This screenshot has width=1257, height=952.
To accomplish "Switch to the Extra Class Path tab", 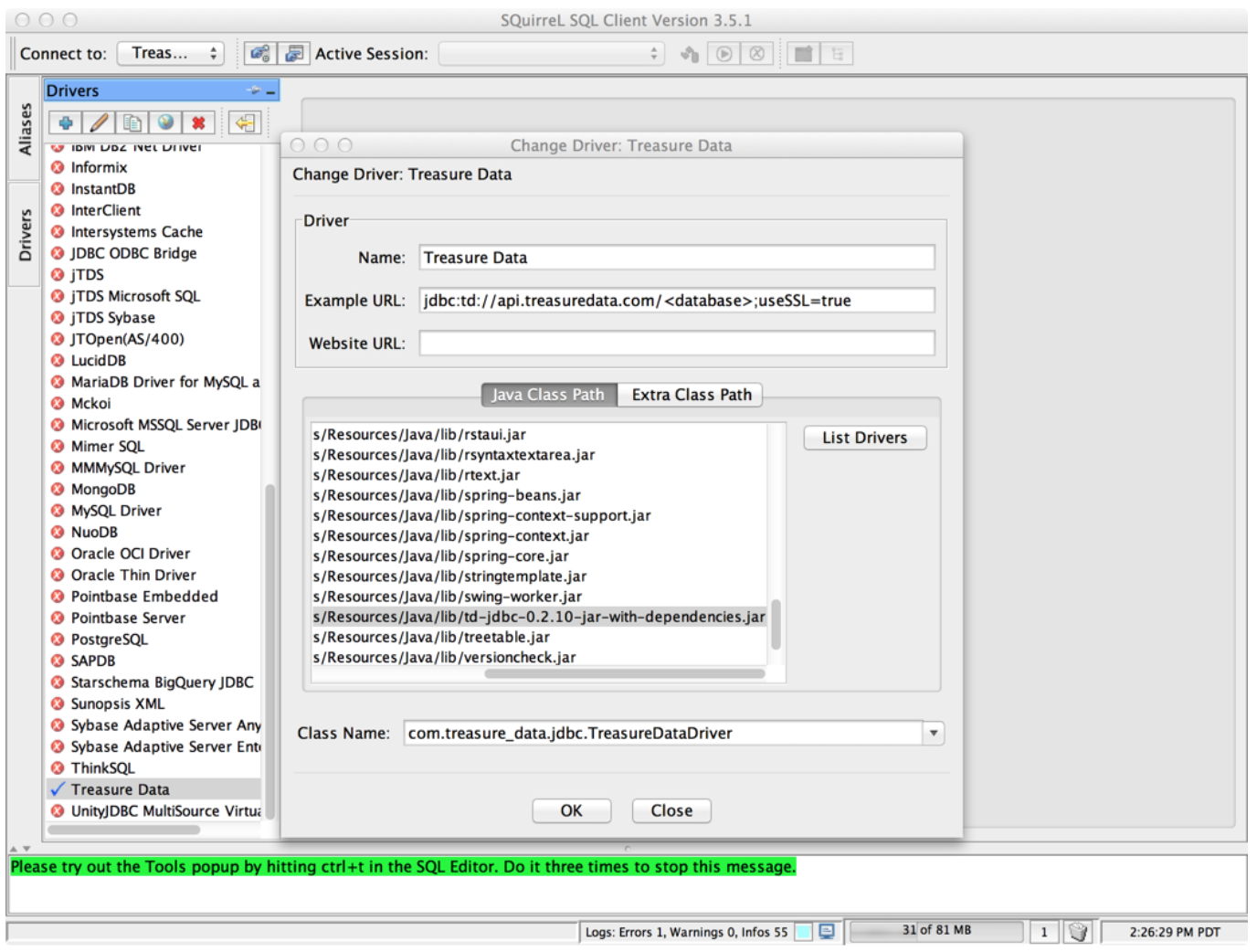I will pyautogui.click(x=691, y=395).
